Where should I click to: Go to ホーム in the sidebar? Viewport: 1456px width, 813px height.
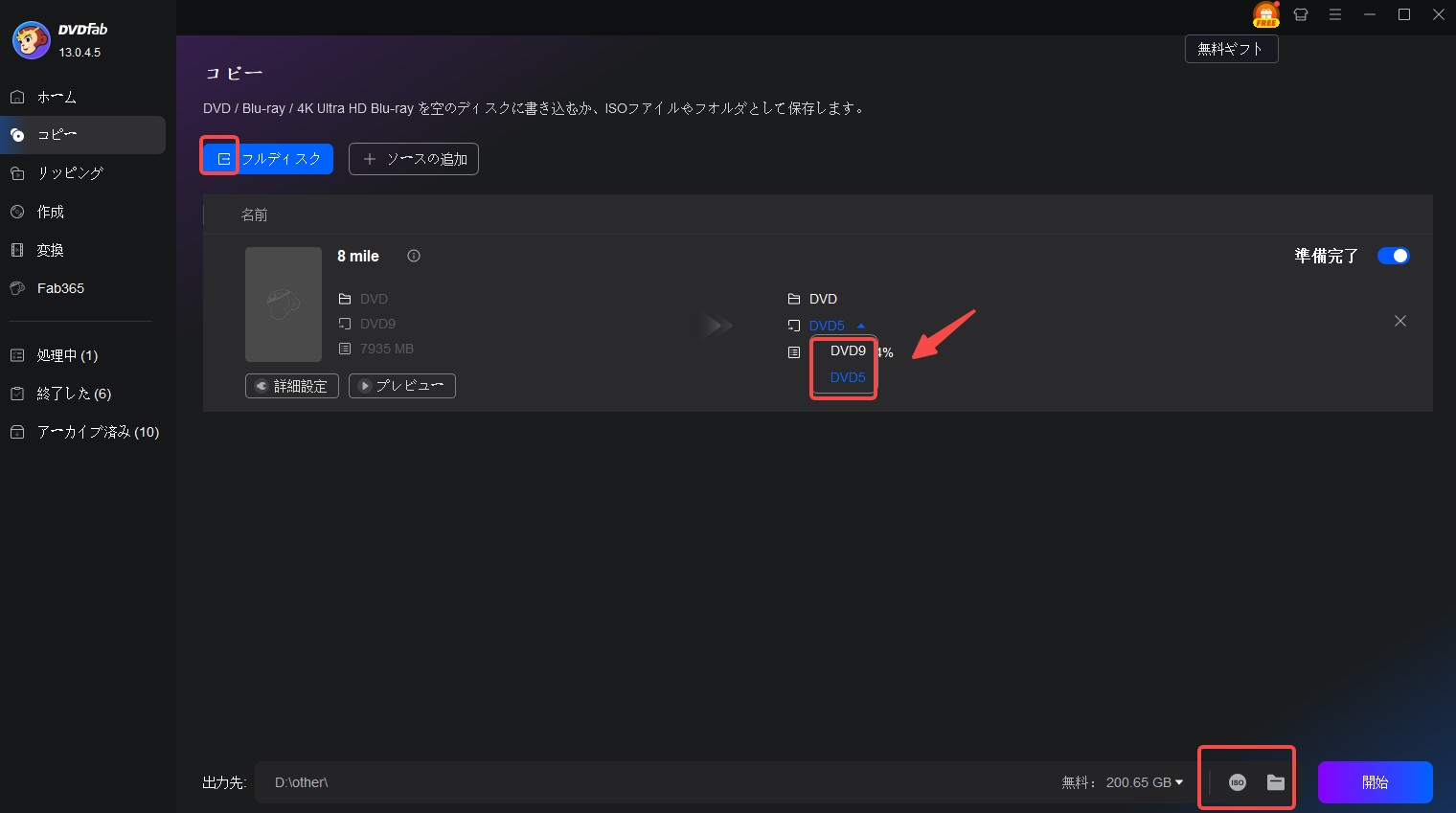click(57, 97)
